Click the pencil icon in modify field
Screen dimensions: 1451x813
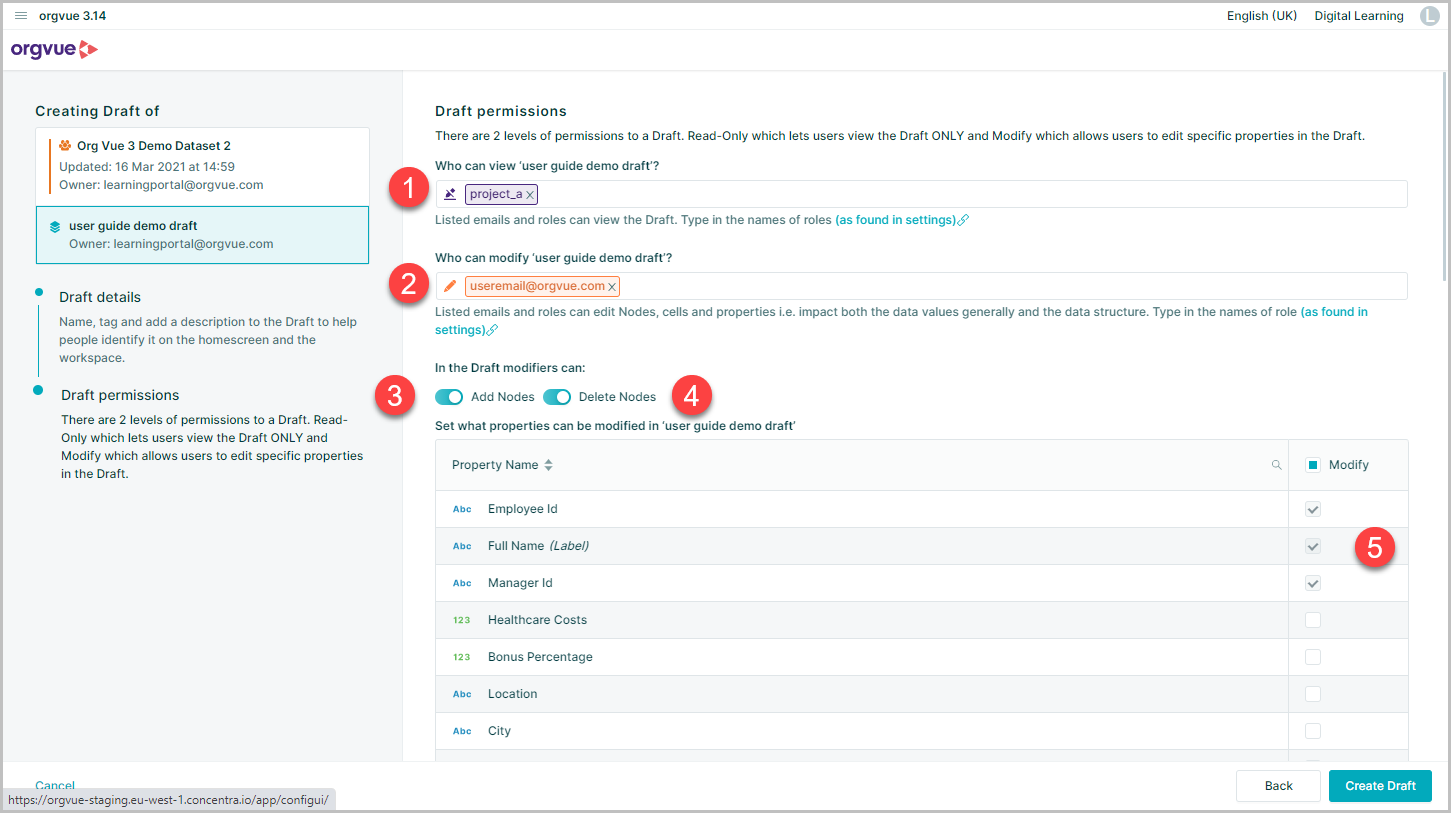click(450, 286)
